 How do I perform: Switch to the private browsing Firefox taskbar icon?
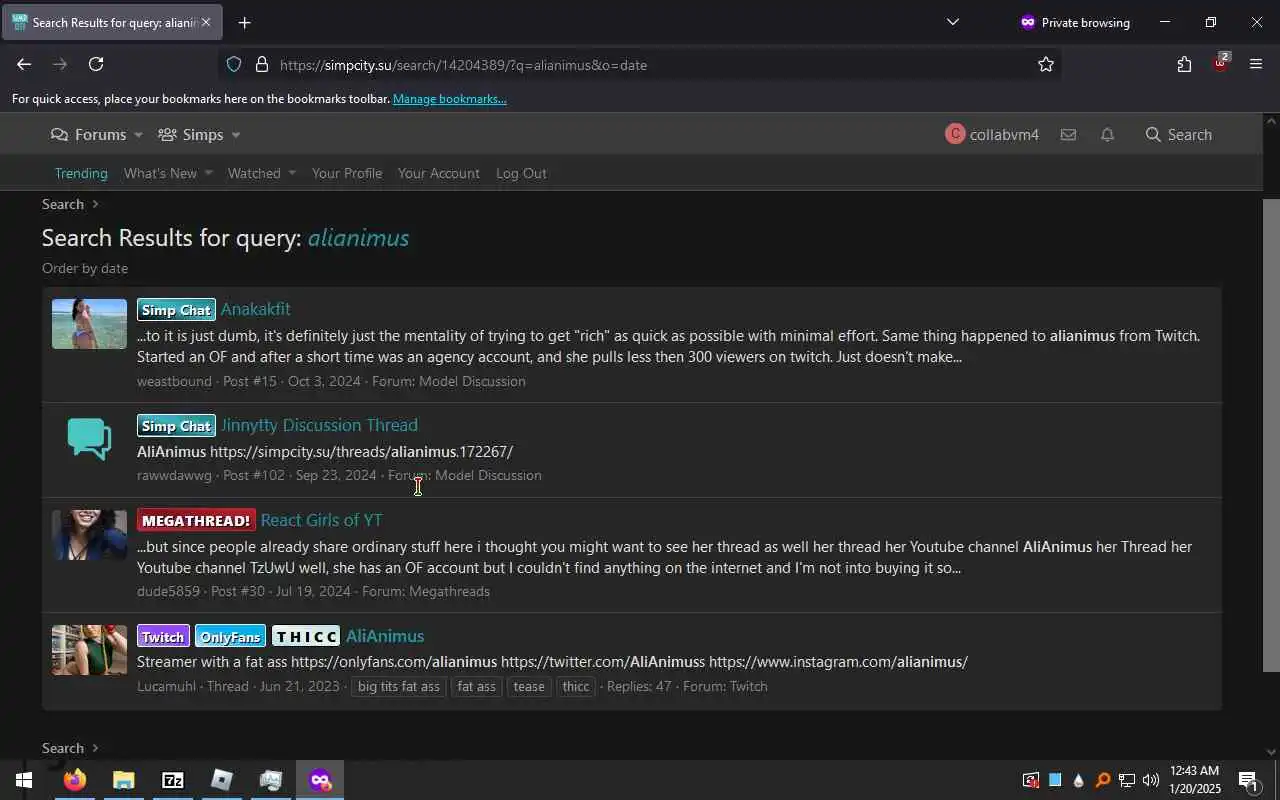(x=320, y=780)
